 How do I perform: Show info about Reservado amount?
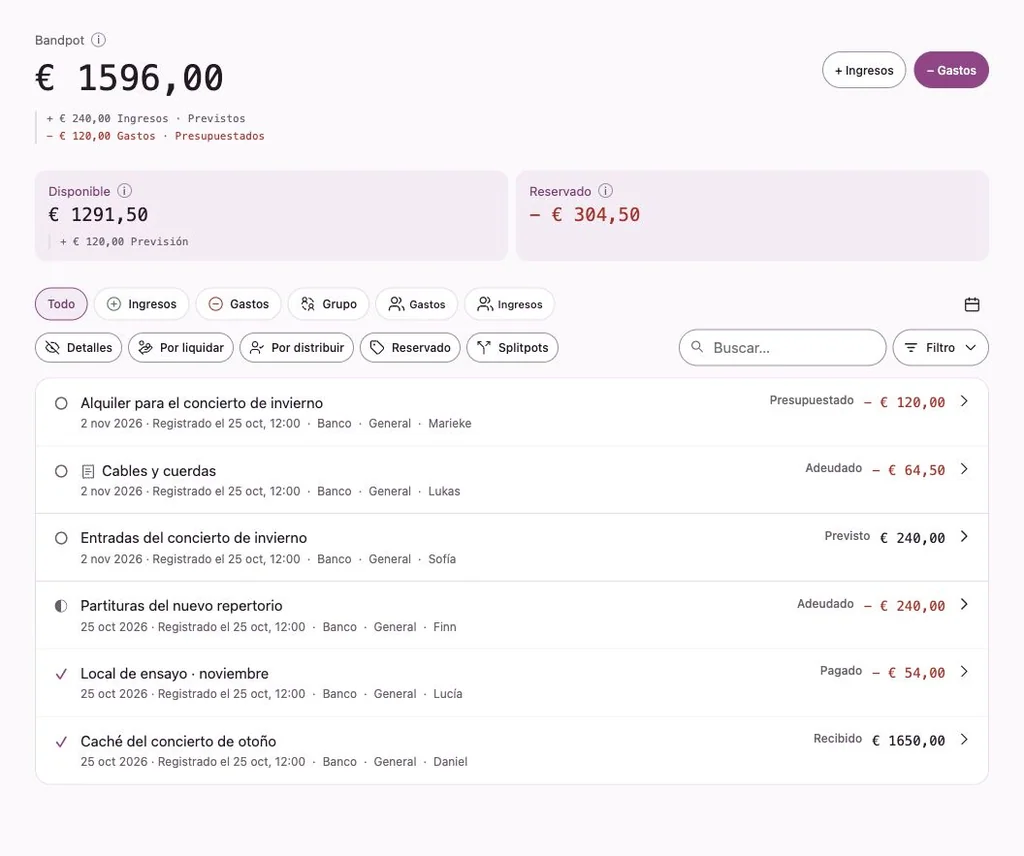click(x=605, y=191)
